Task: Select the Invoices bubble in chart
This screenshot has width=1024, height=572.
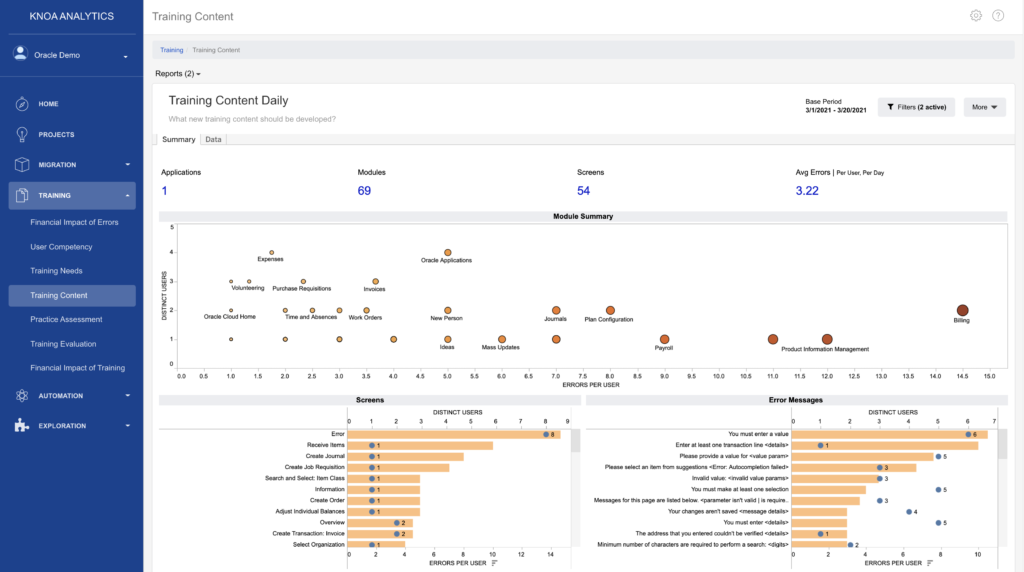Action: point(375,281)
